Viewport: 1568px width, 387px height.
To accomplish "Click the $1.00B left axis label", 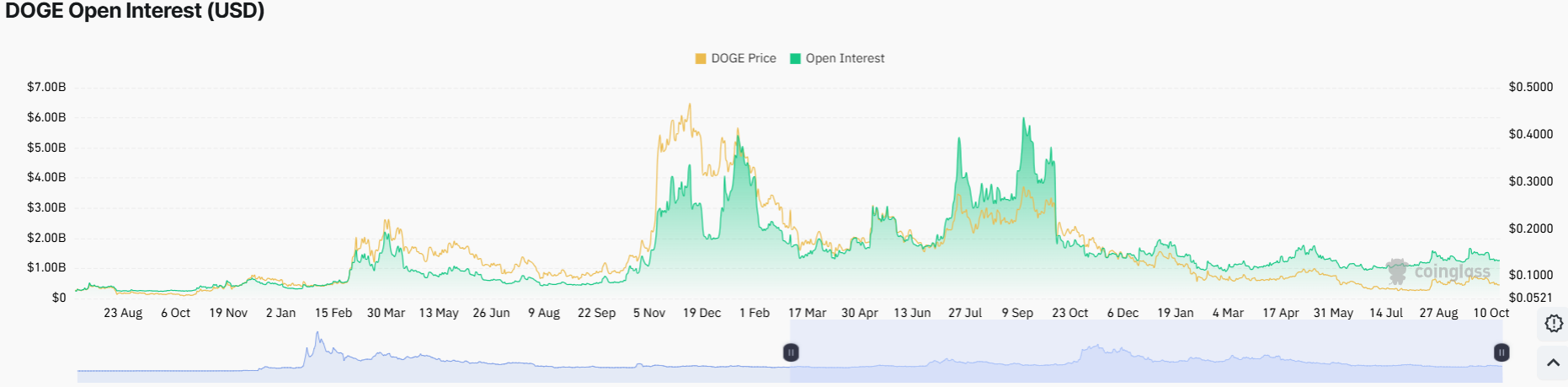I will (x=46, y=267).
